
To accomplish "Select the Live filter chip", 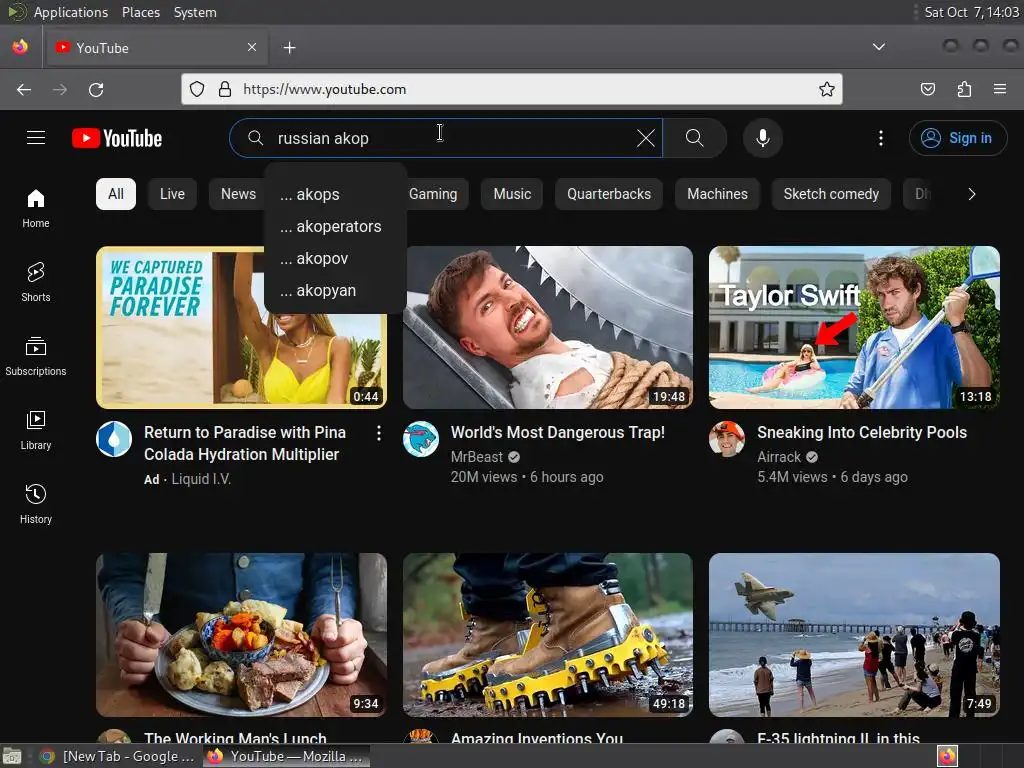I will (x=172, y=194).
